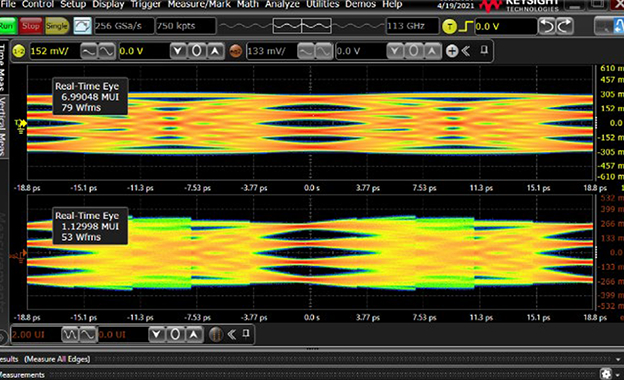Toggle the orange second channel indicator
This screenshot has height=380, width=624.
coord(236,51)
